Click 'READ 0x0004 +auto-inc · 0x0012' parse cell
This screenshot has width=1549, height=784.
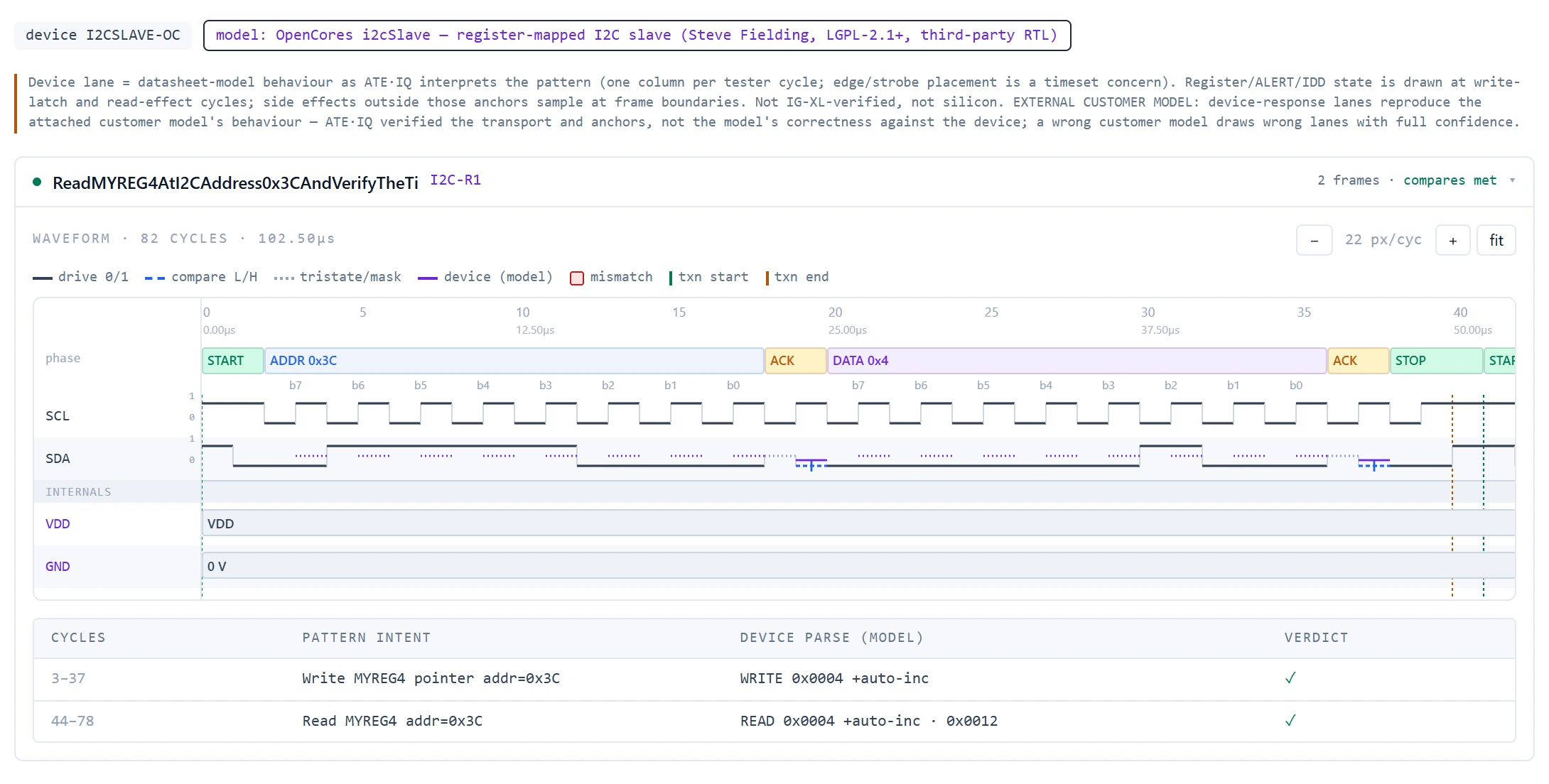pos(868,721)
